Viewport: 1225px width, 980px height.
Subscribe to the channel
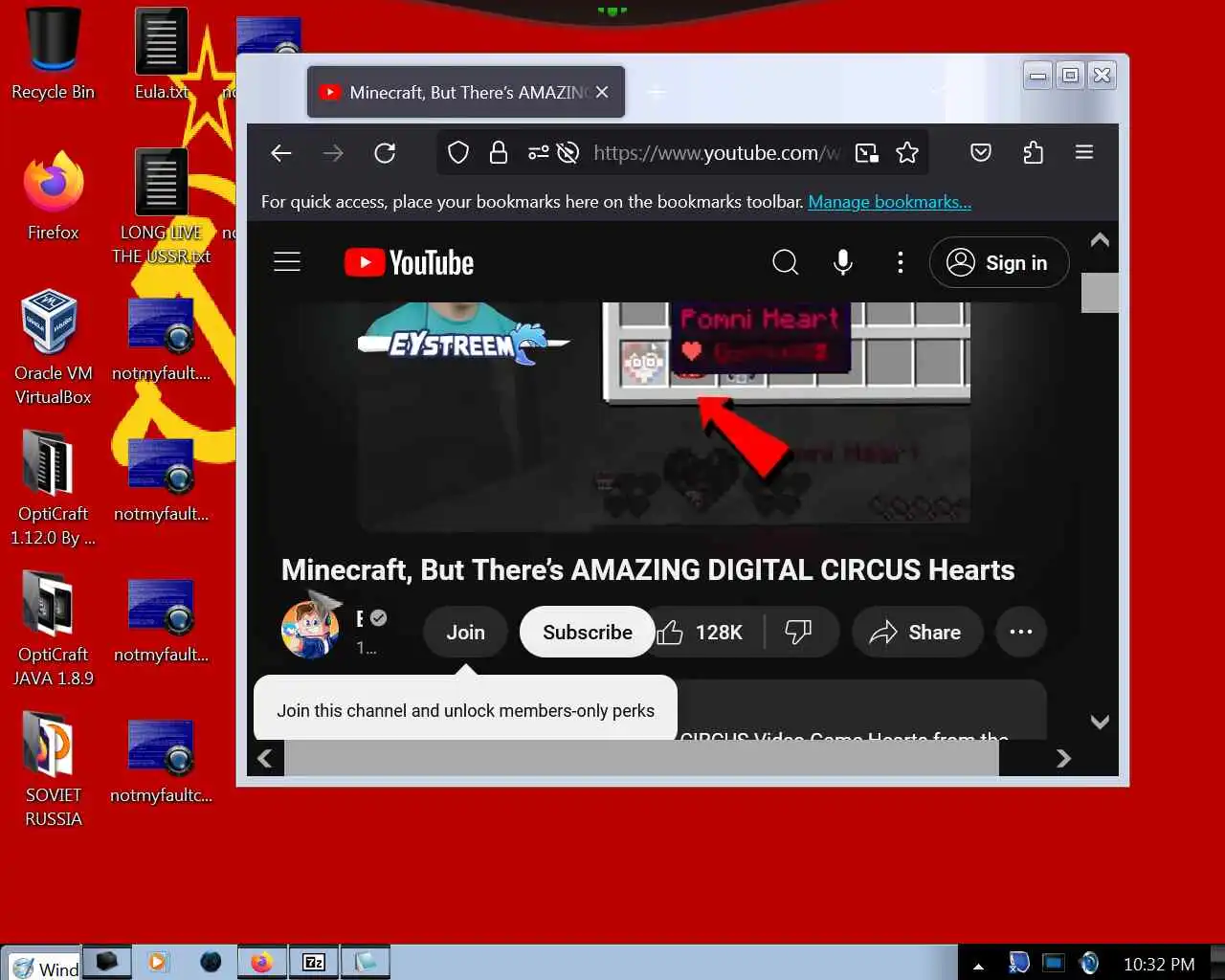[x=587, y=633]
